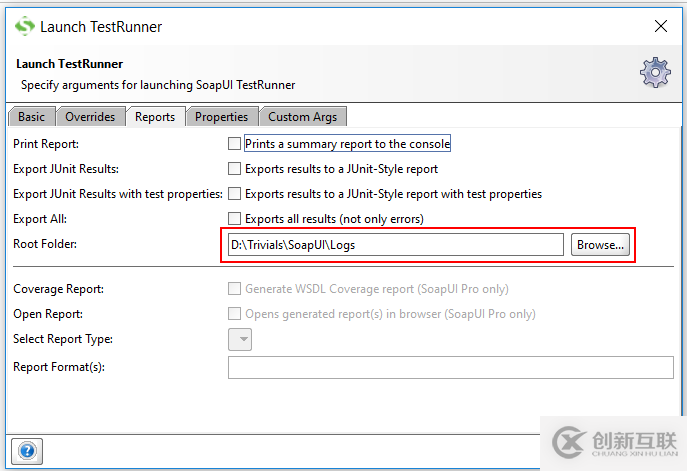This screenshot has width=687, height=471.
Task: Go to the Properties tab
Action: pyautogui.click(x=221, y=117)
